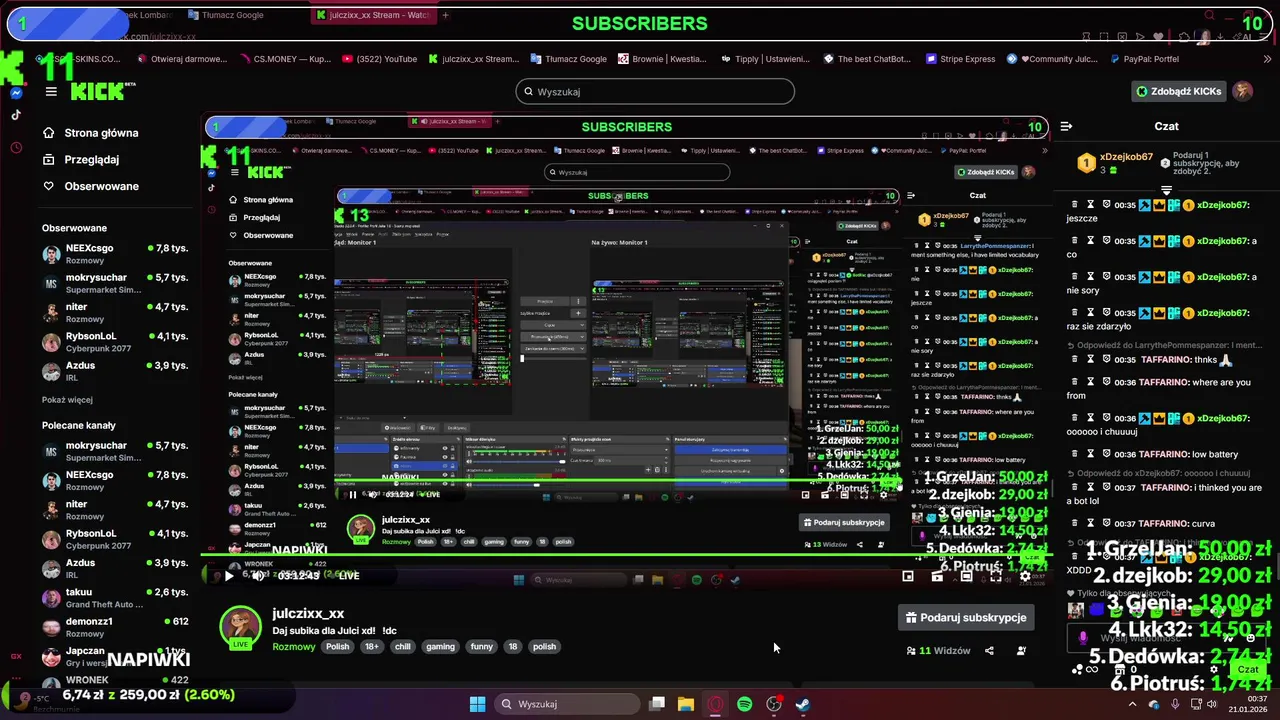1280x720 pixels.
Task: Open the julczixx_xx channel name link
Action: click(x=308, y=613)
